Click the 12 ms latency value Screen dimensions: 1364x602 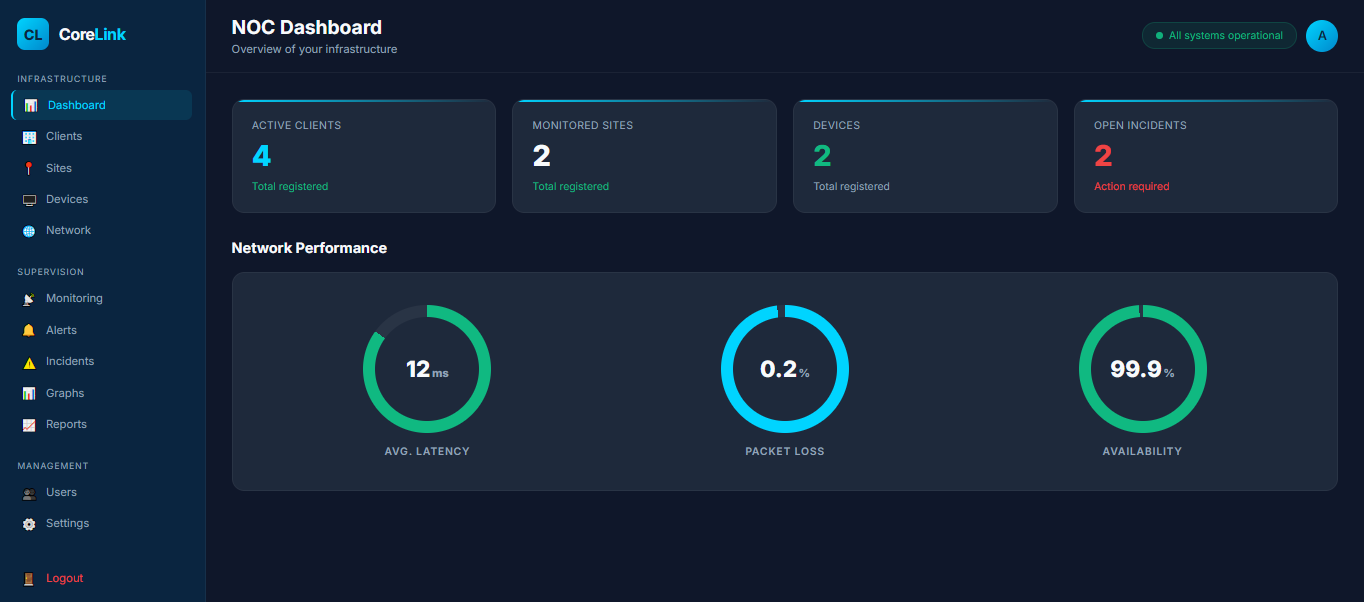coord(427,370)
